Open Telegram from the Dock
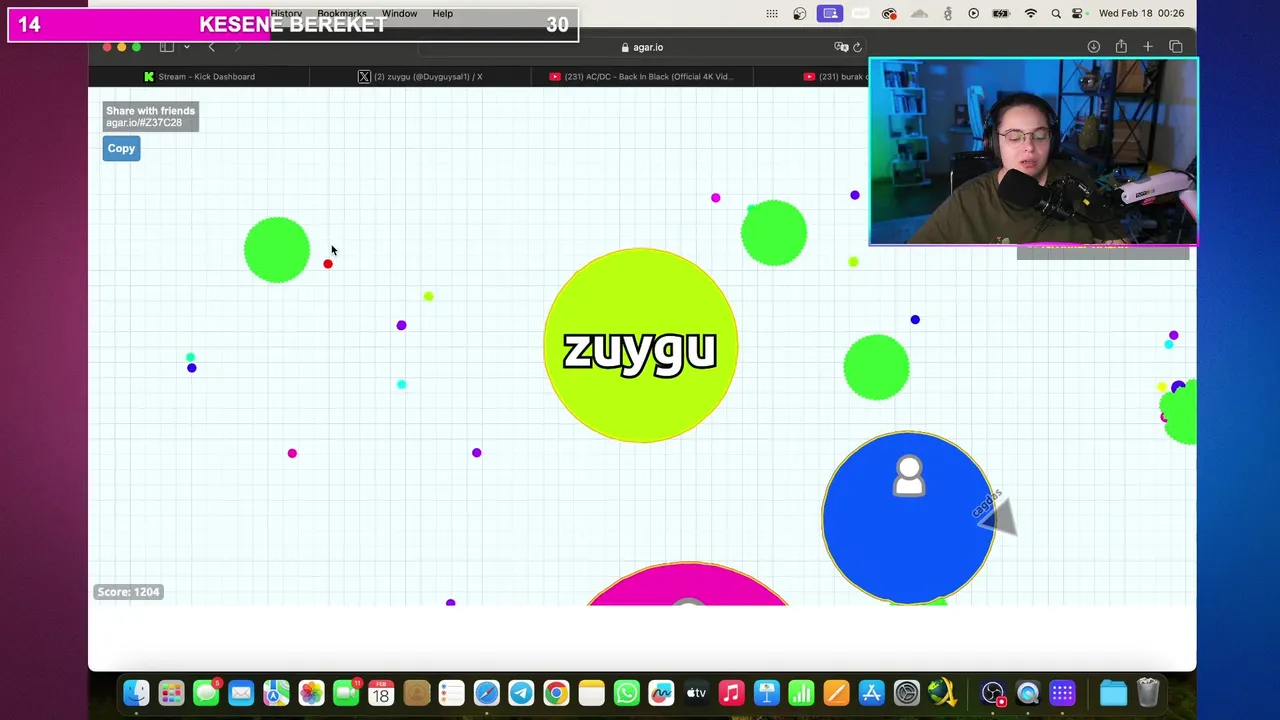Viewport: 1280px width, 720px height. point(521,692)
